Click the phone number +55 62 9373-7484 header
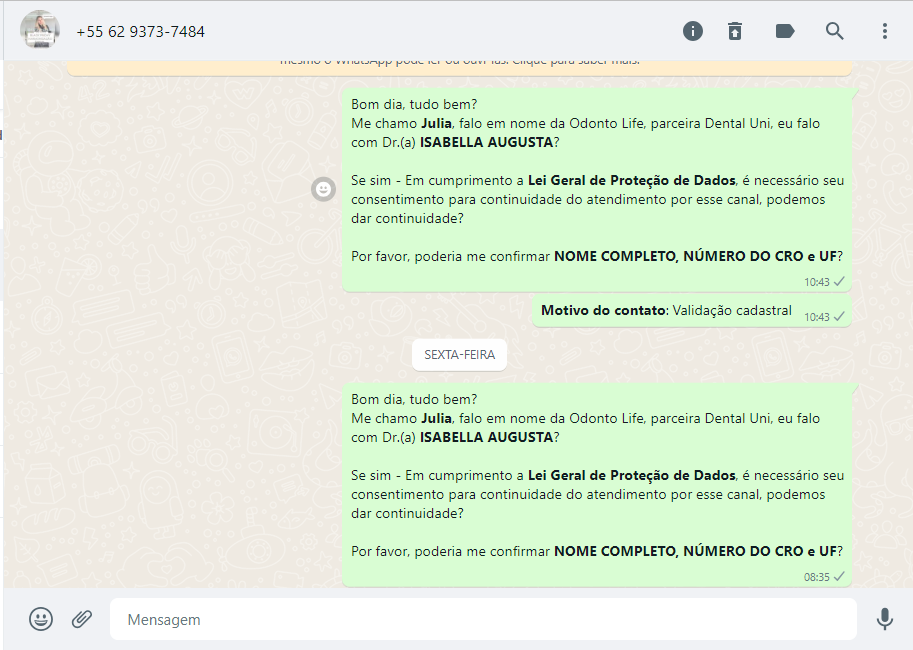Viewport: 913px width, 650px height. click(140, 31)
